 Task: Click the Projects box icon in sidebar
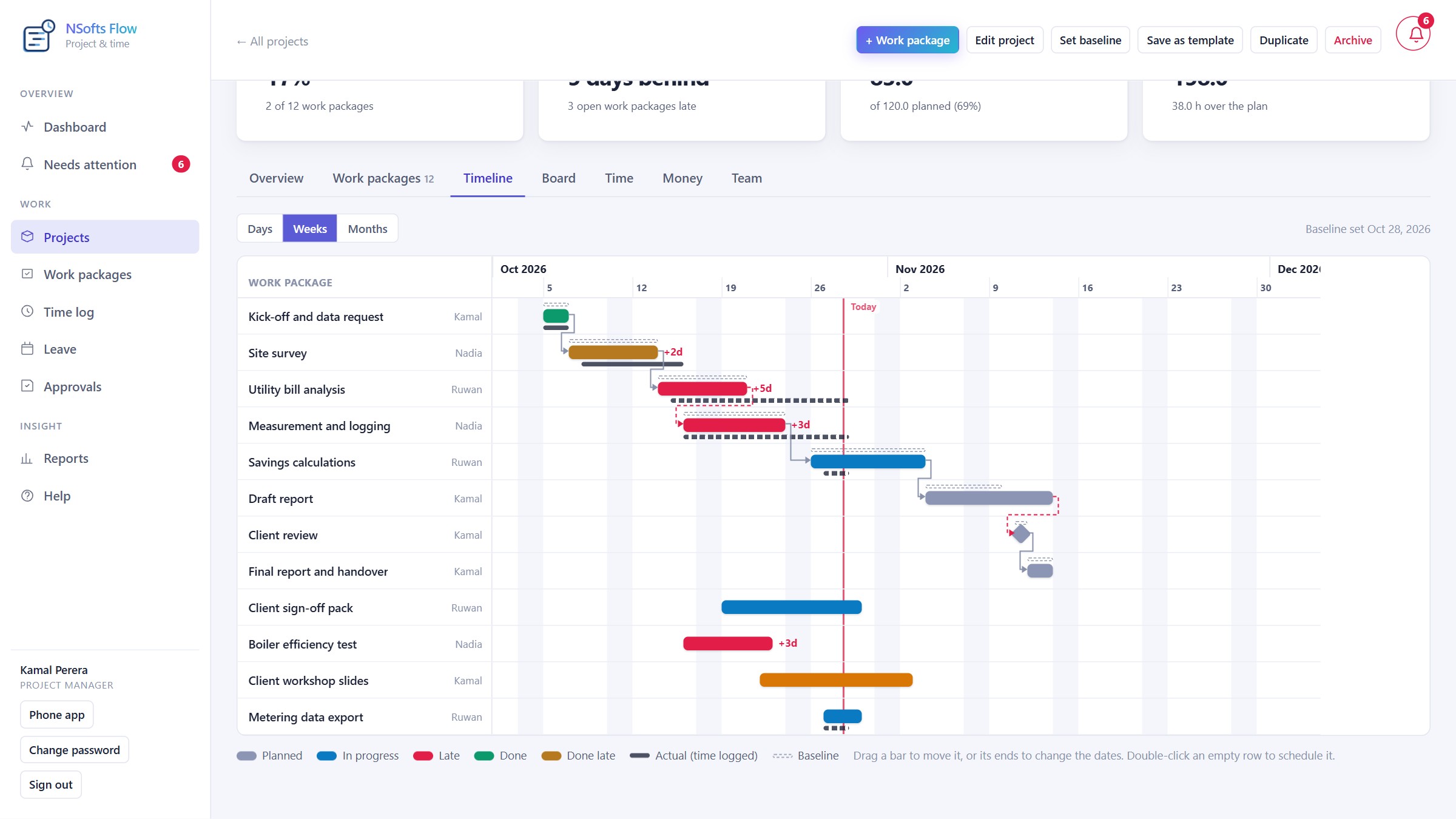(x=27, y=237)
